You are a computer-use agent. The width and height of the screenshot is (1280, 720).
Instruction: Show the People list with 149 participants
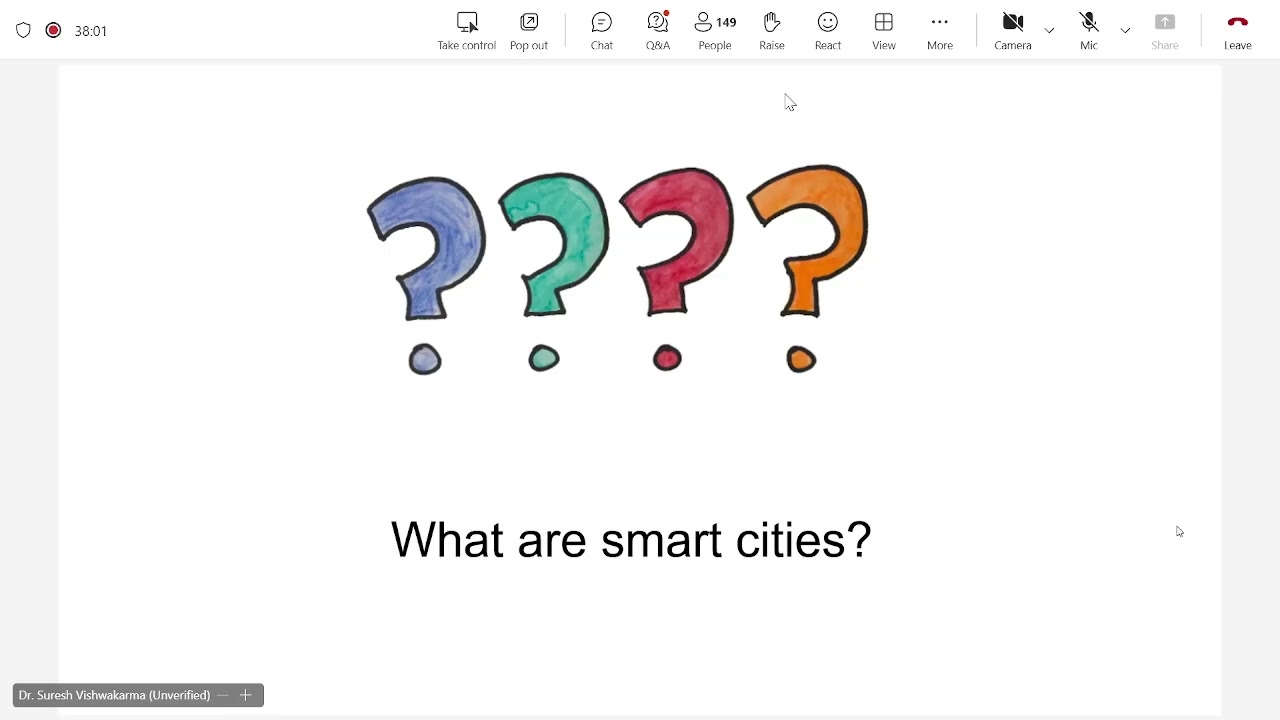(715, 31)
